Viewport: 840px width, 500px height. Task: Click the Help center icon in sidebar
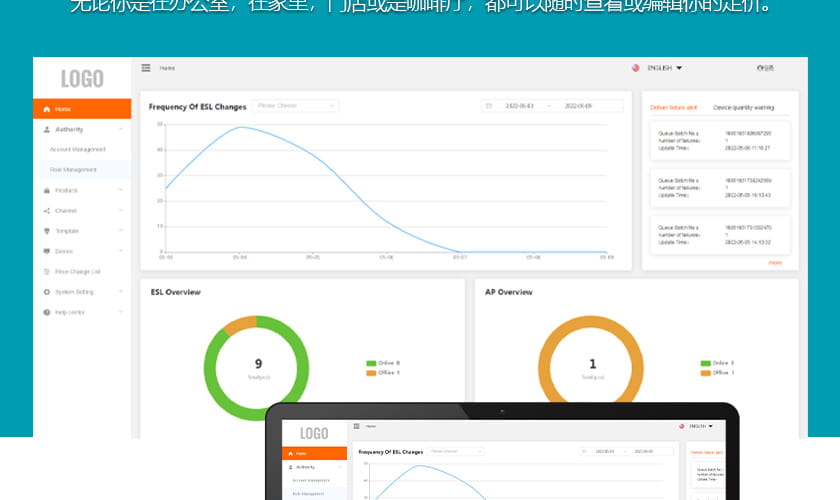point(47,312)
